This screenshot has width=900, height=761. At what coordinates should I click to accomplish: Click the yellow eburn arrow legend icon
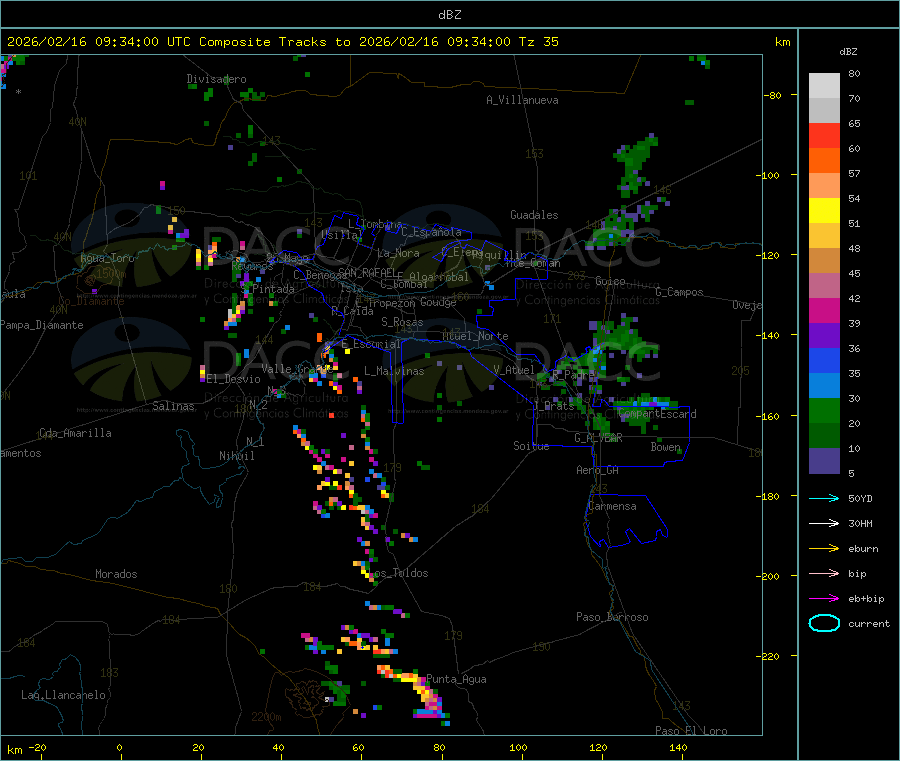(824, 549)
